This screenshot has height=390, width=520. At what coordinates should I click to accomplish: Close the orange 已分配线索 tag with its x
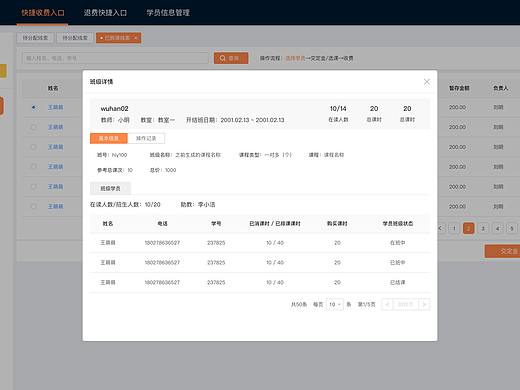point(136,38)
